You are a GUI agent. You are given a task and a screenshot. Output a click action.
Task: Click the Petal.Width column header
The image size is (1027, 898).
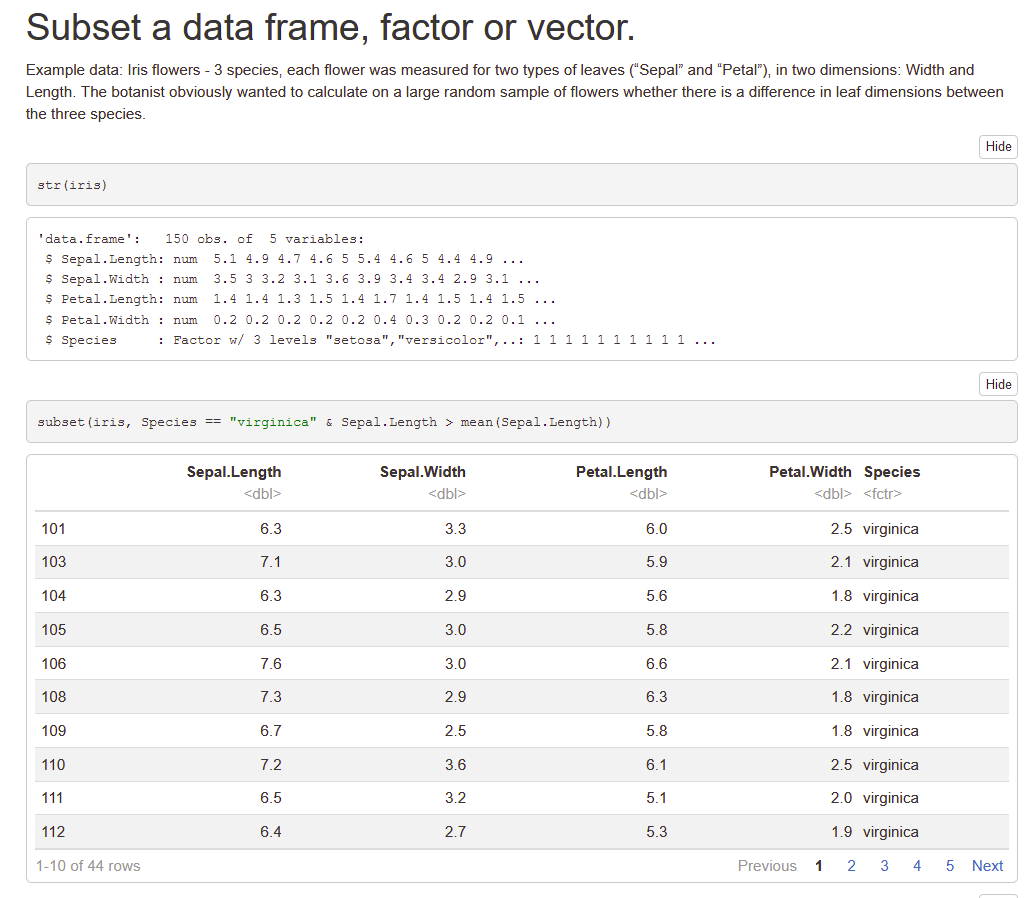pyautogui.click(x=810, y=472)
